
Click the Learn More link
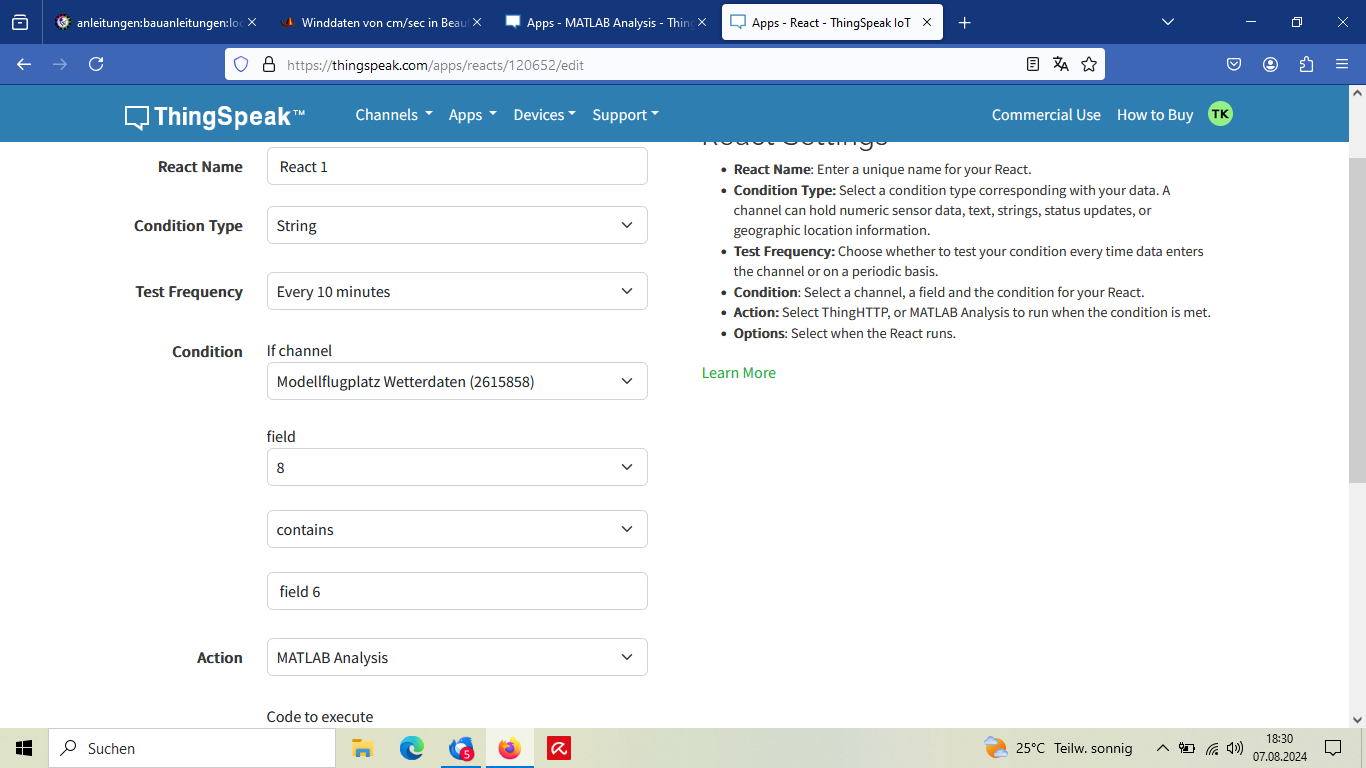click(x=738, y=373)
